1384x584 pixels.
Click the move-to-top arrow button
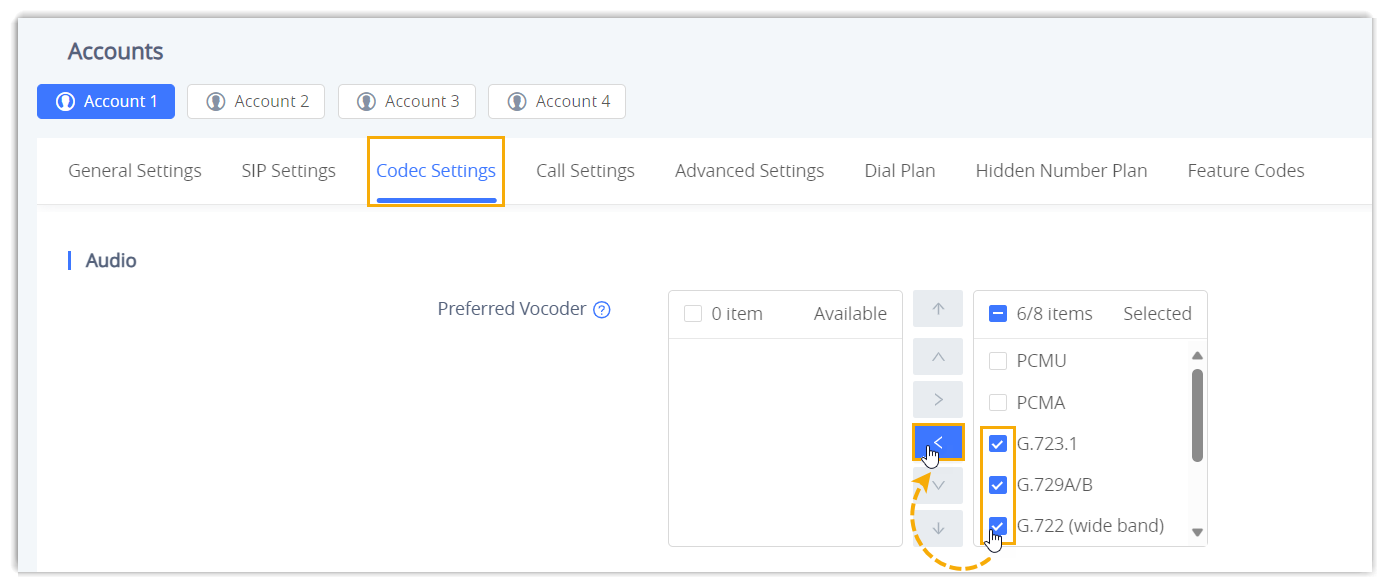(x=937, y=309)
